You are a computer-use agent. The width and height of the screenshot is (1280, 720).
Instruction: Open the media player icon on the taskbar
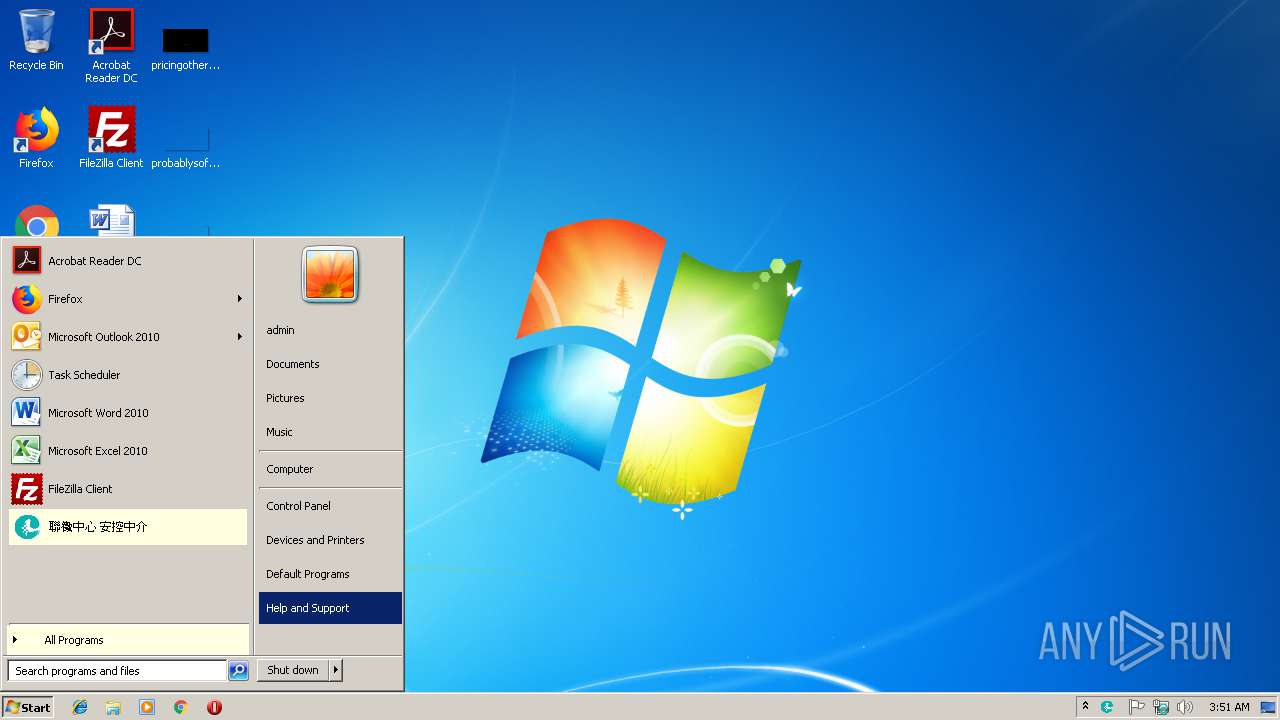[147, 707]
